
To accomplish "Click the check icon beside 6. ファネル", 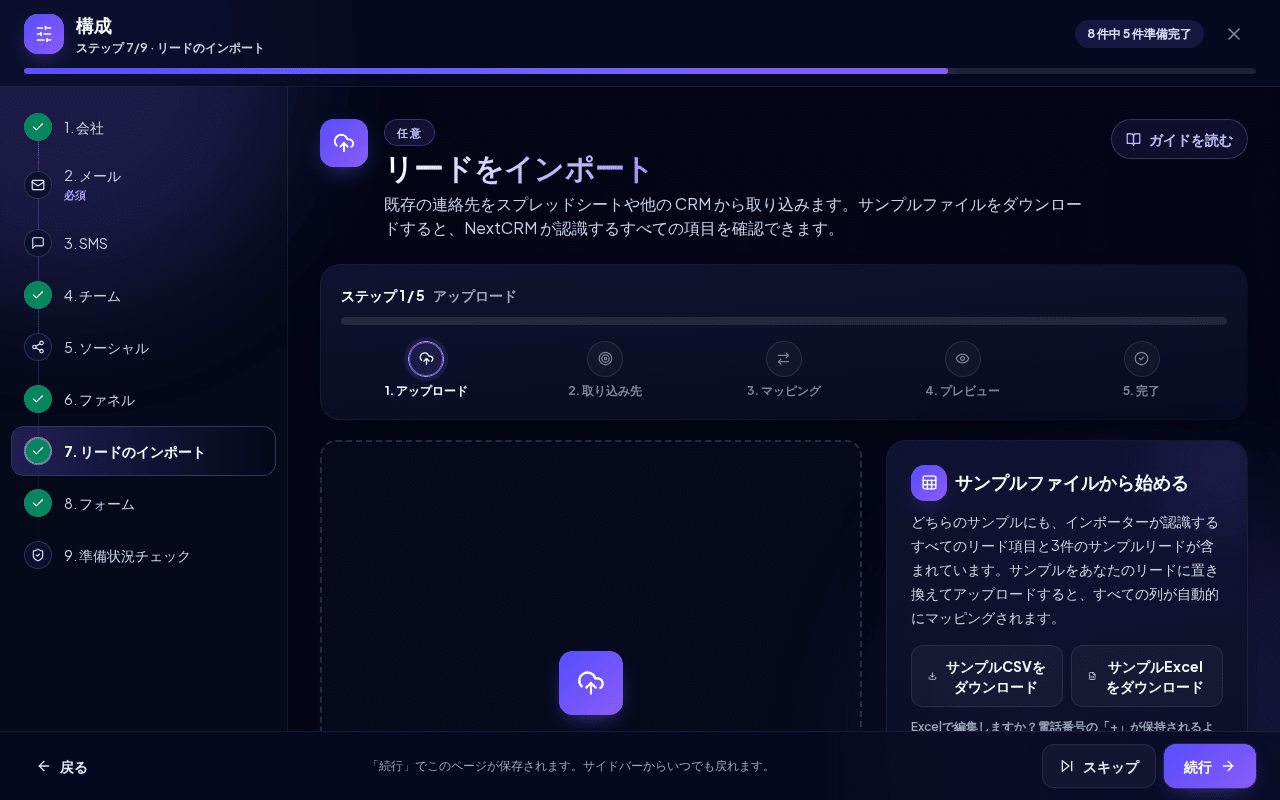I will click(x=38, y=399).
